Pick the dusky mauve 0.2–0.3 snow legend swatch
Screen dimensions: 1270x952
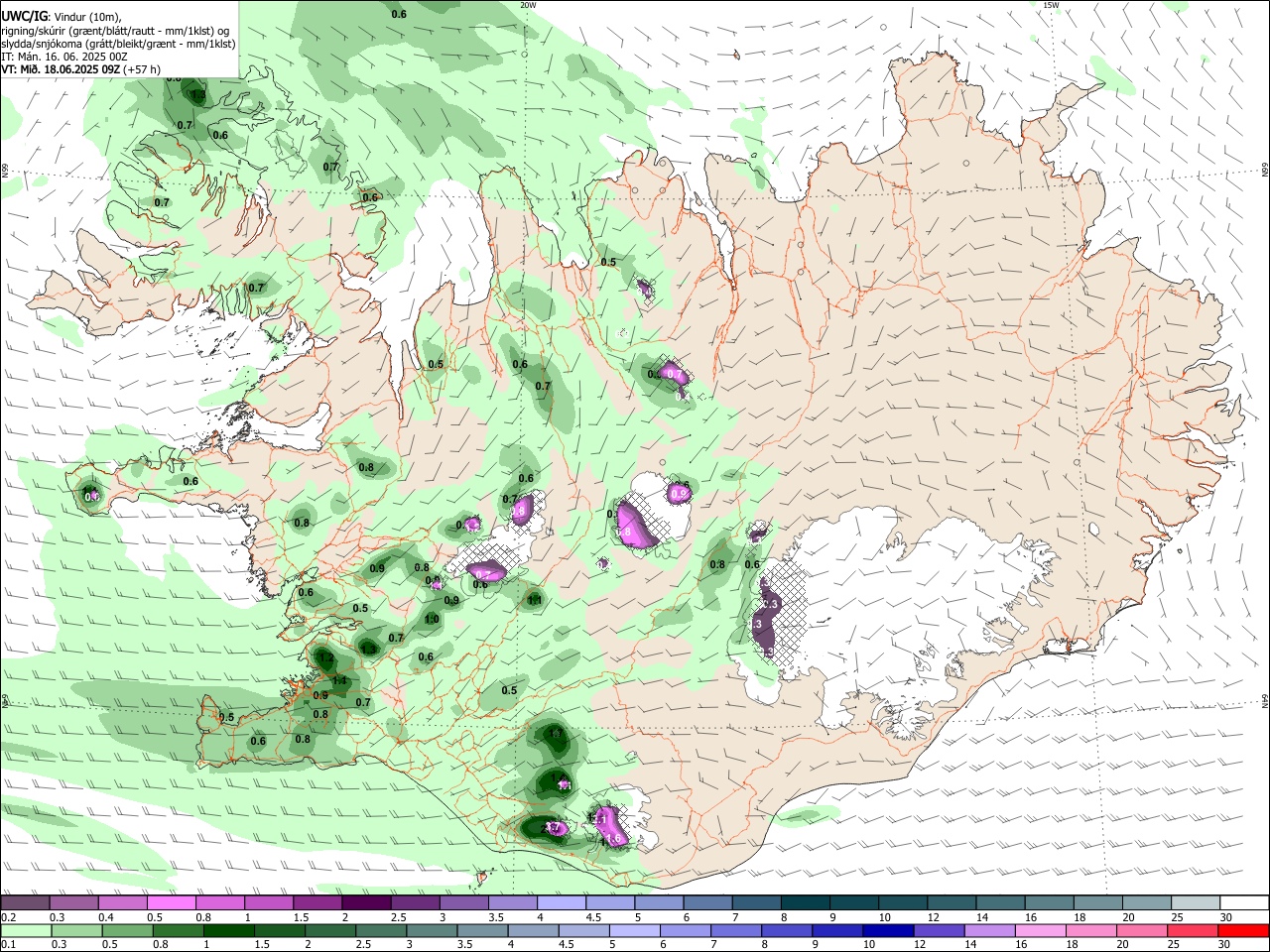pos(25,903)
